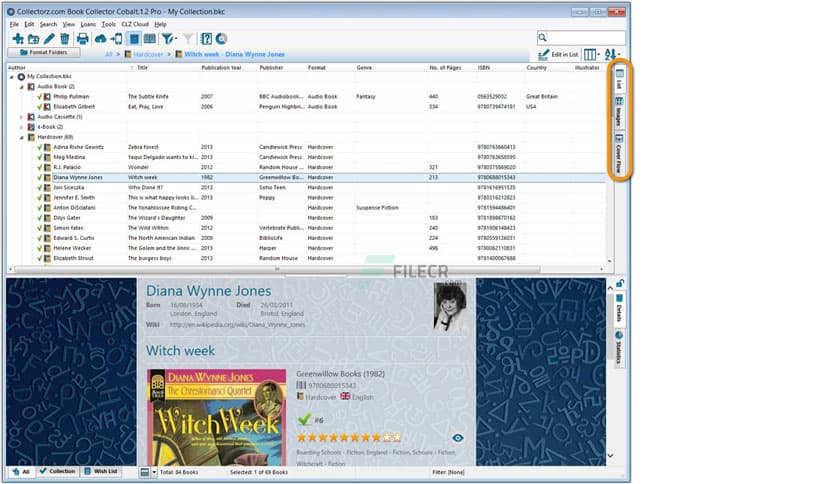Toggle checkmark next to Elizabeth Strout
The width and height of the screenshot is (836, 484).
pyautogui.click(x=40, y=259)
